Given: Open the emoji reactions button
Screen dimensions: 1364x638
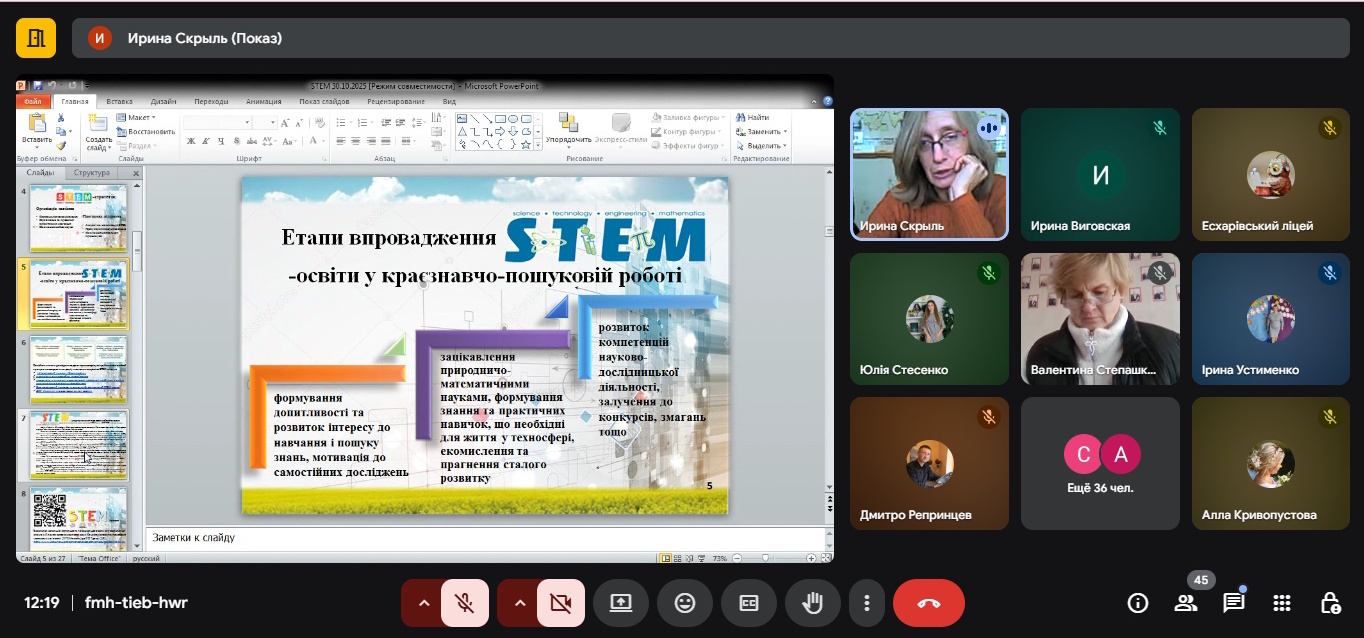Looking at the screenshot, I should tap(685, 603).
